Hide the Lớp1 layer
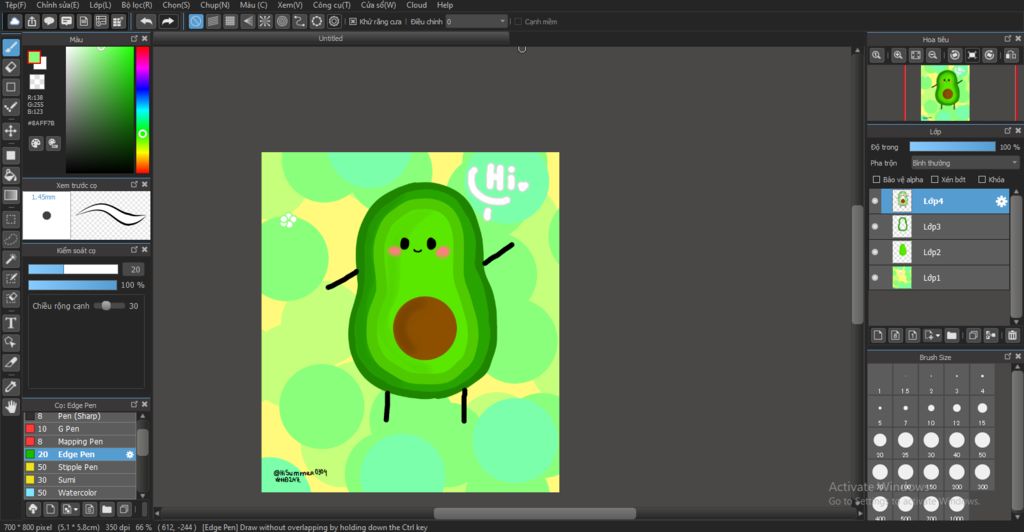Screen dimensions: 1024x532 pos(875,277)
